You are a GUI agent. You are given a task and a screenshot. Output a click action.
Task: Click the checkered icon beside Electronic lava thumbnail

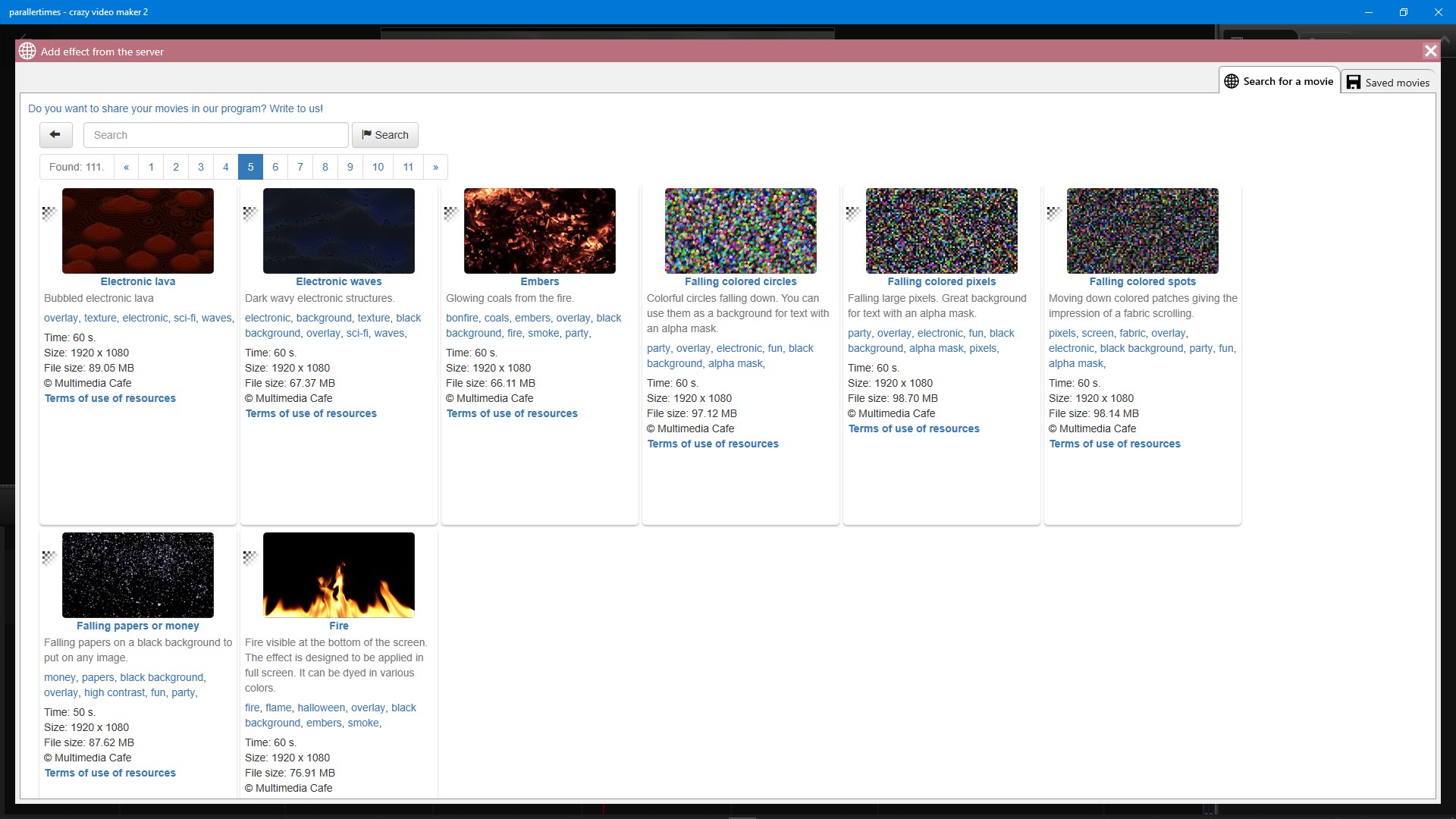tap(49, 215)
